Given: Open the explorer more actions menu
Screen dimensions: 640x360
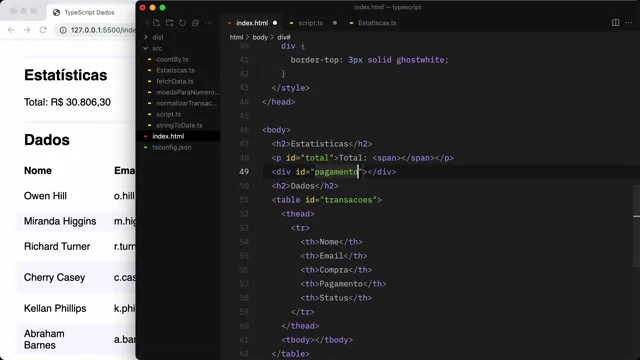Looking at the screenshot, I should [x=209, y=23].
